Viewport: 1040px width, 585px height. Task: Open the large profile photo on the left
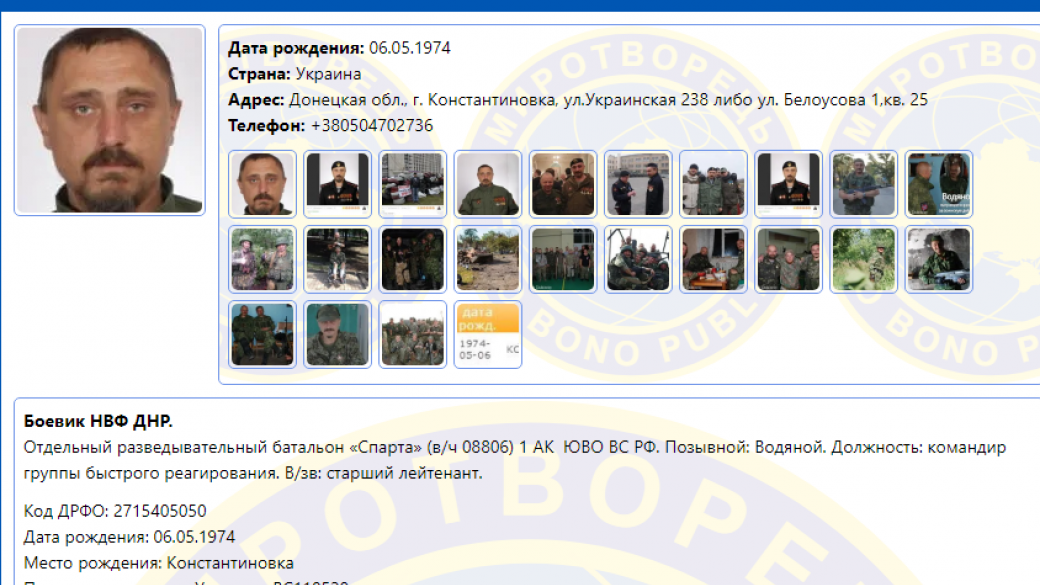click(x=109, y=120)
